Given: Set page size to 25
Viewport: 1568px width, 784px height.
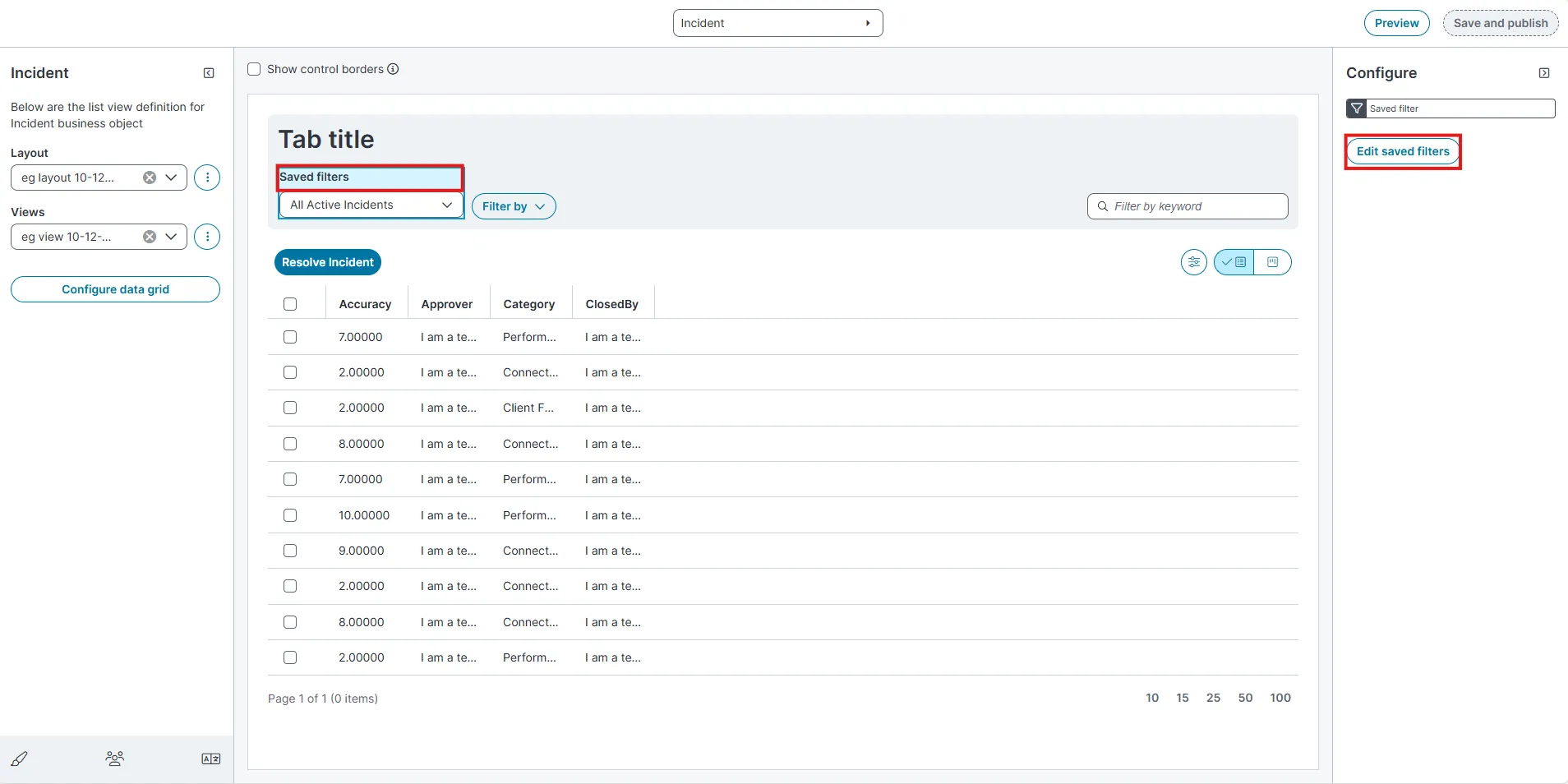Looking at the screenshot, I should tap(1213, 698).
